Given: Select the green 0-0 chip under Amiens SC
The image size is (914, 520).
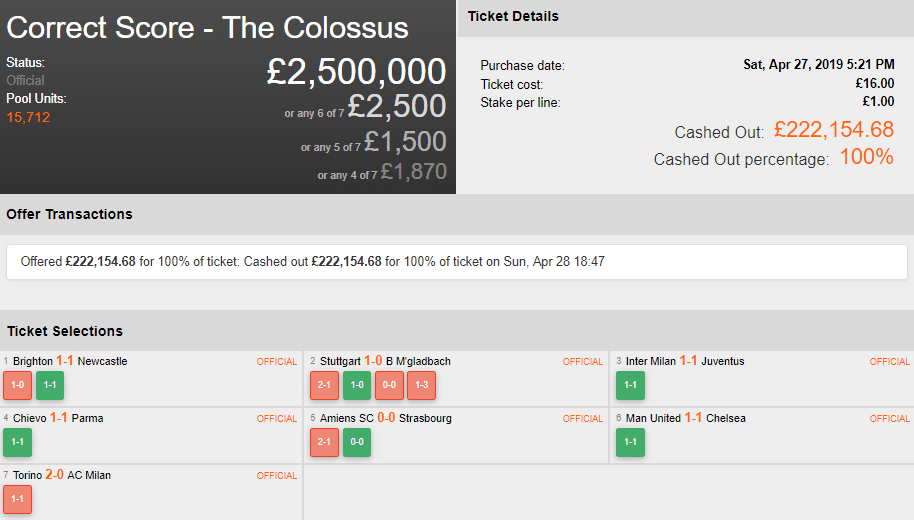Looking at the screenshot, I should click(x=356, y=442).
